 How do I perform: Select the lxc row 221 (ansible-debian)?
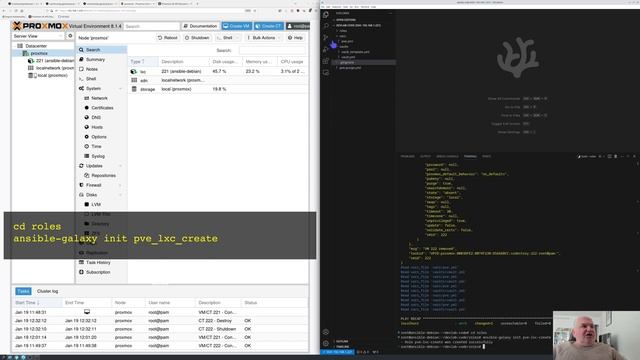[x=218, y=71]
